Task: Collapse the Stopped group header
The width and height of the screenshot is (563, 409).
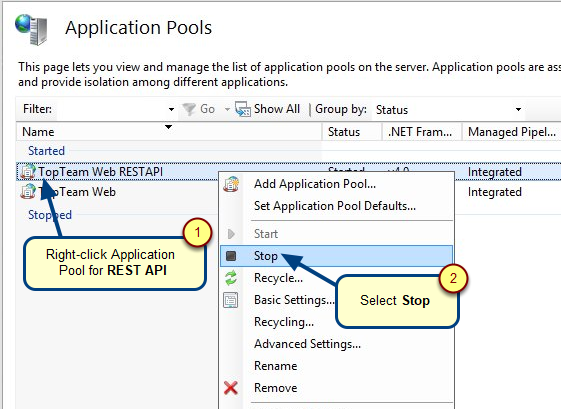Action: point(50,215)
